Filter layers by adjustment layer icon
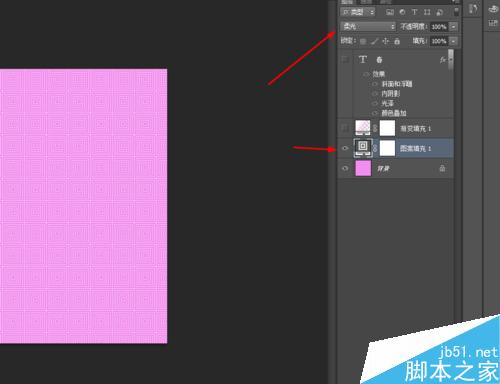This screenshot has height=384, width=500. pos(402,12)
